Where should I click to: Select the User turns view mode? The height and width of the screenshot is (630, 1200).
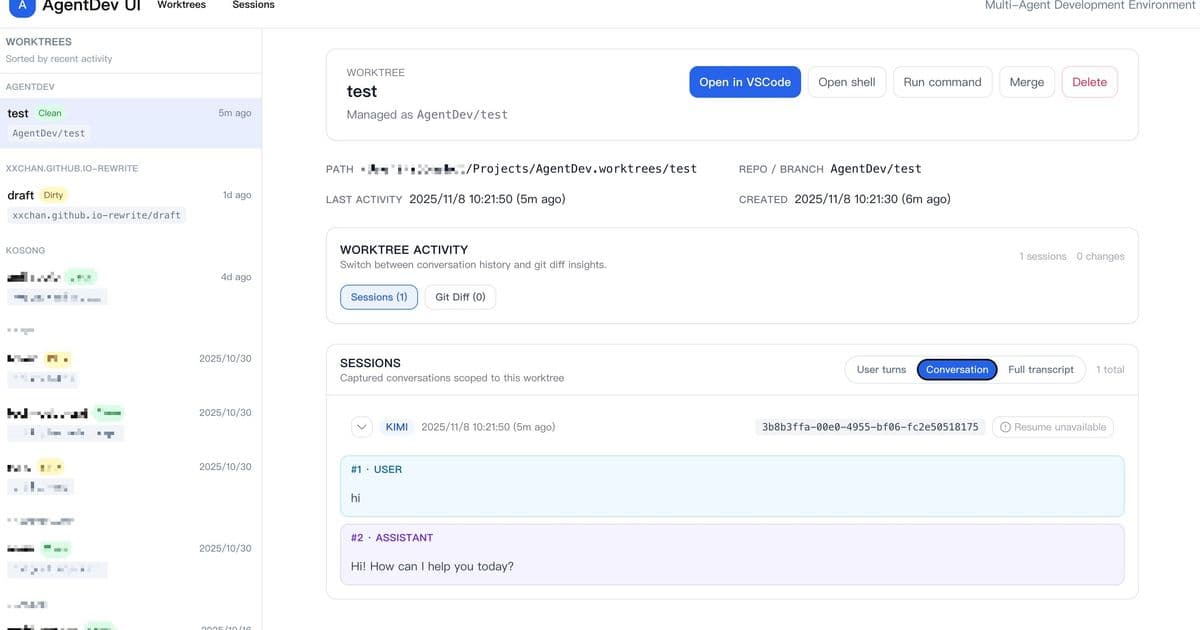tap(881, 369)
